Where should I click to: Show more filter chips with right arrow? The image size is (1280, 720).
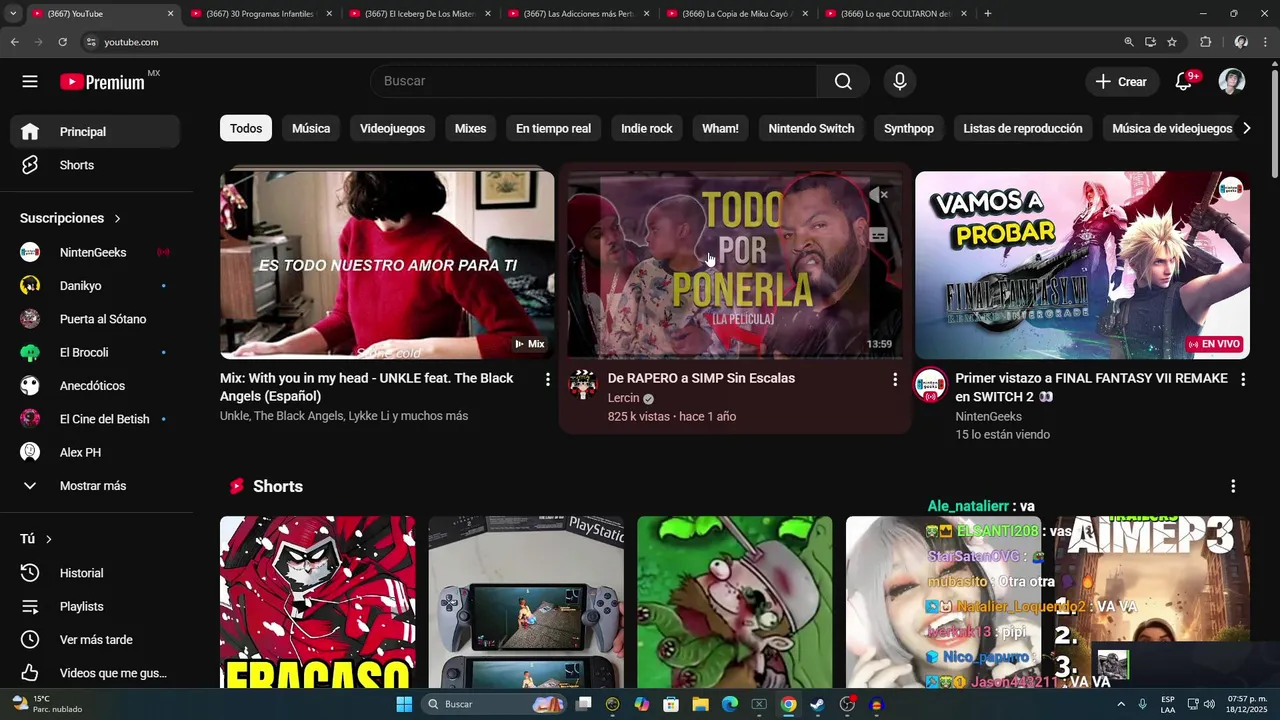(x=1246, y=128)
